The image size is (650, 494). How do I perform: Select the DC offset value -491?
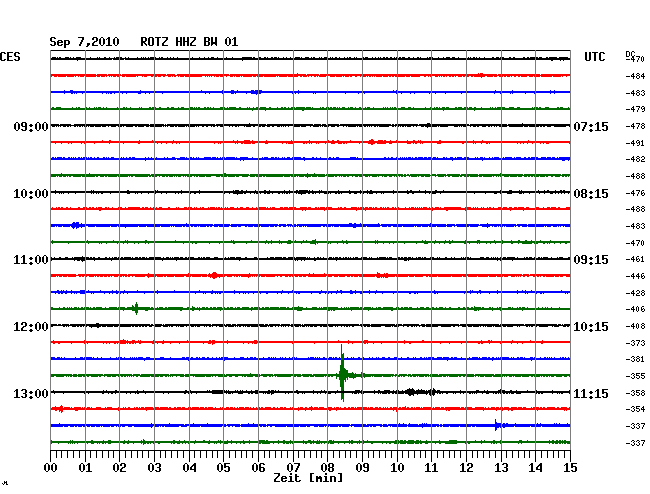pos(635,143)
